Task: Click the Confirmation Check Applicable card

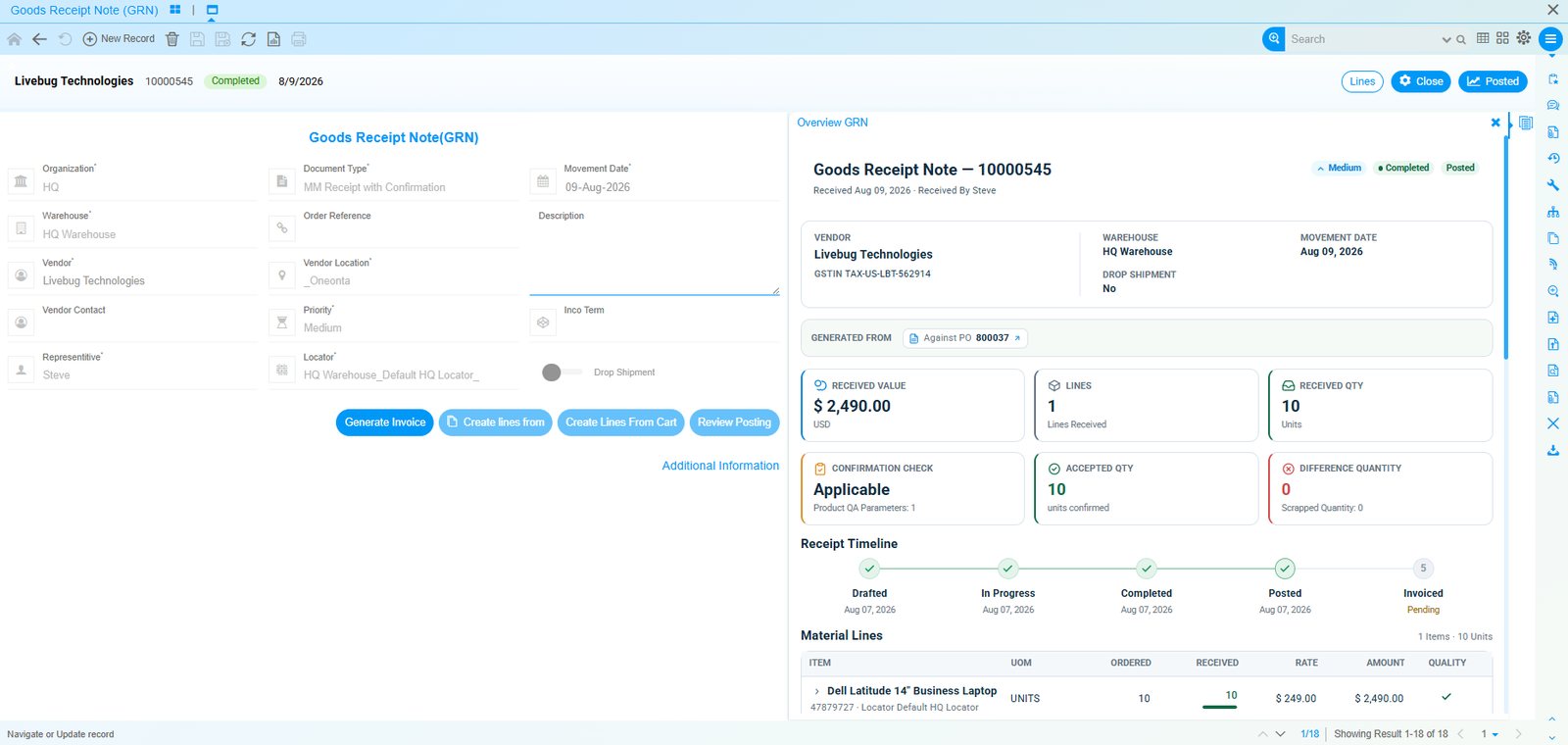Action: [x=912, y=488]
